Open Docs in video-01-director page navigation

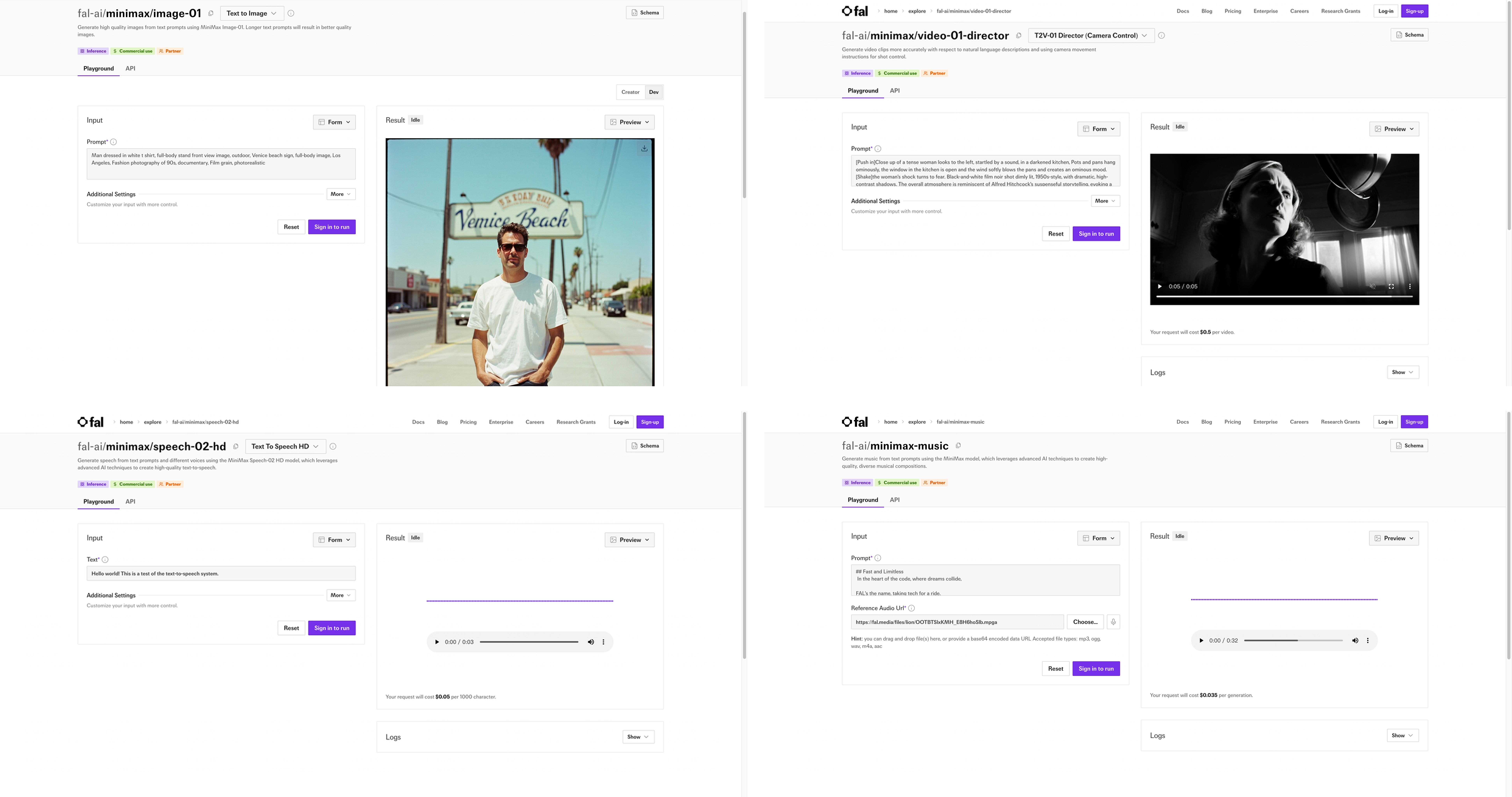click(1183, 11)
